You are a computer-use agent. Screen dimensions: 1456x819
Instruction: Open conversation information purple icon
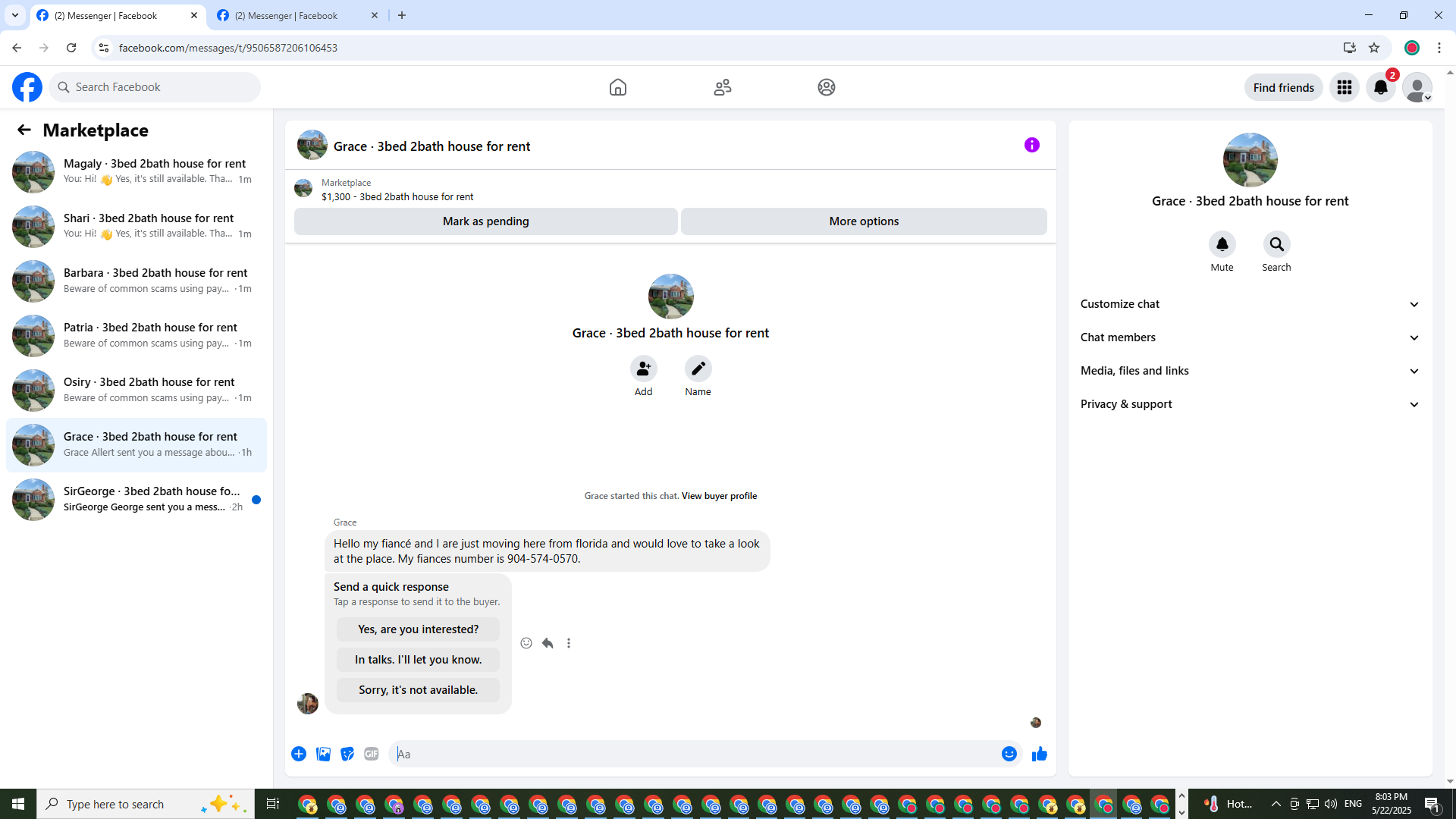[1032, 145]
